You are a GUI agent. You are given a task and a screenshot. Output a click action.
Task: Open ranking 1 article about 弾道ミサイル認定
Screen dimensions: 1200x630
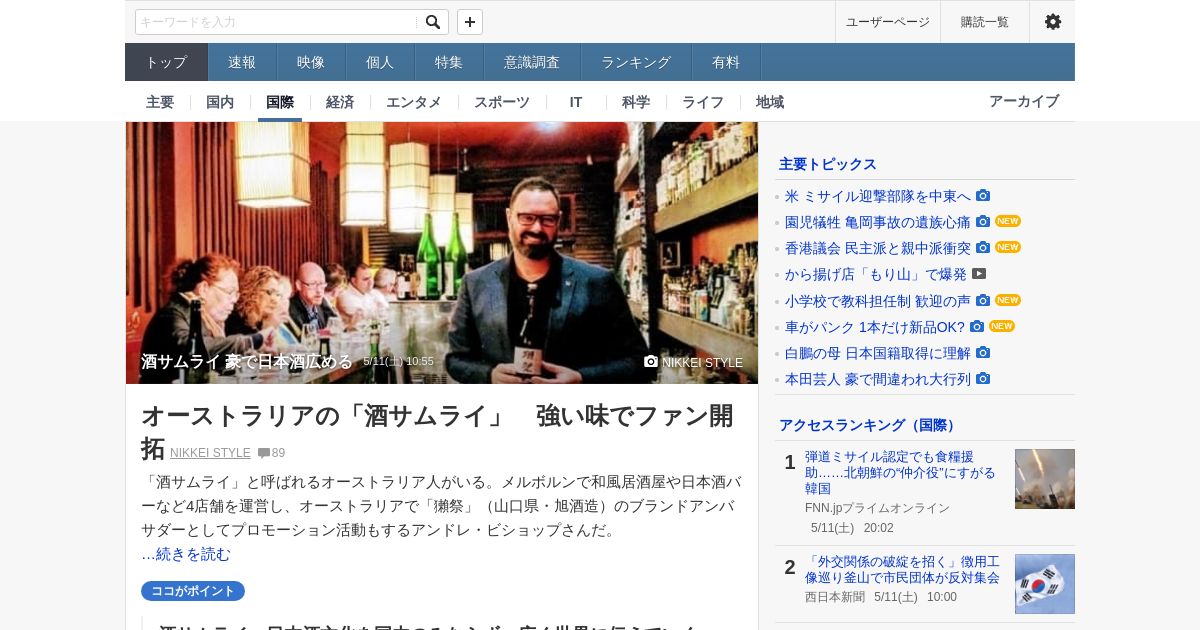click(x=900, y=472)
